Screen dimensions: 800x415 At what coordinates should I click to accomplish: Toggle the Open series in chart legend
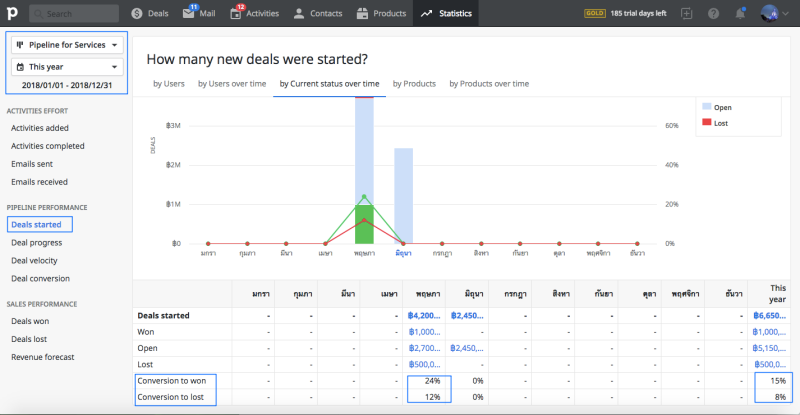click(717, 107)
